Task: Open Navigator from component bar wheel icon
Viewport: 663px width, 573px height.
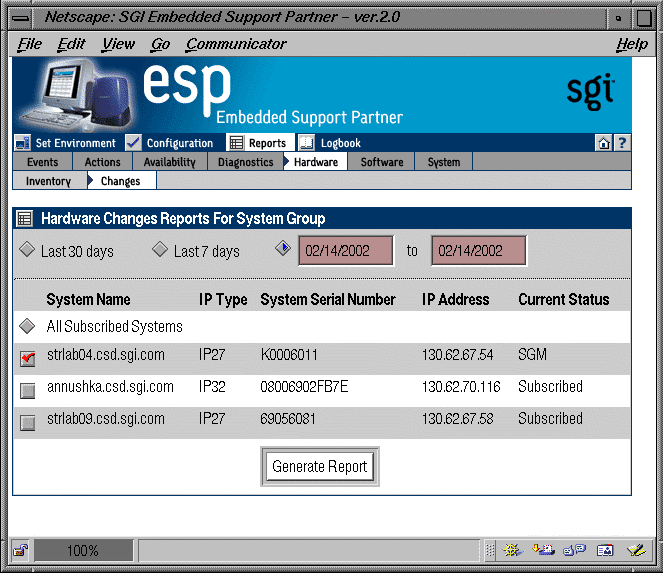Action: [512, 550]
